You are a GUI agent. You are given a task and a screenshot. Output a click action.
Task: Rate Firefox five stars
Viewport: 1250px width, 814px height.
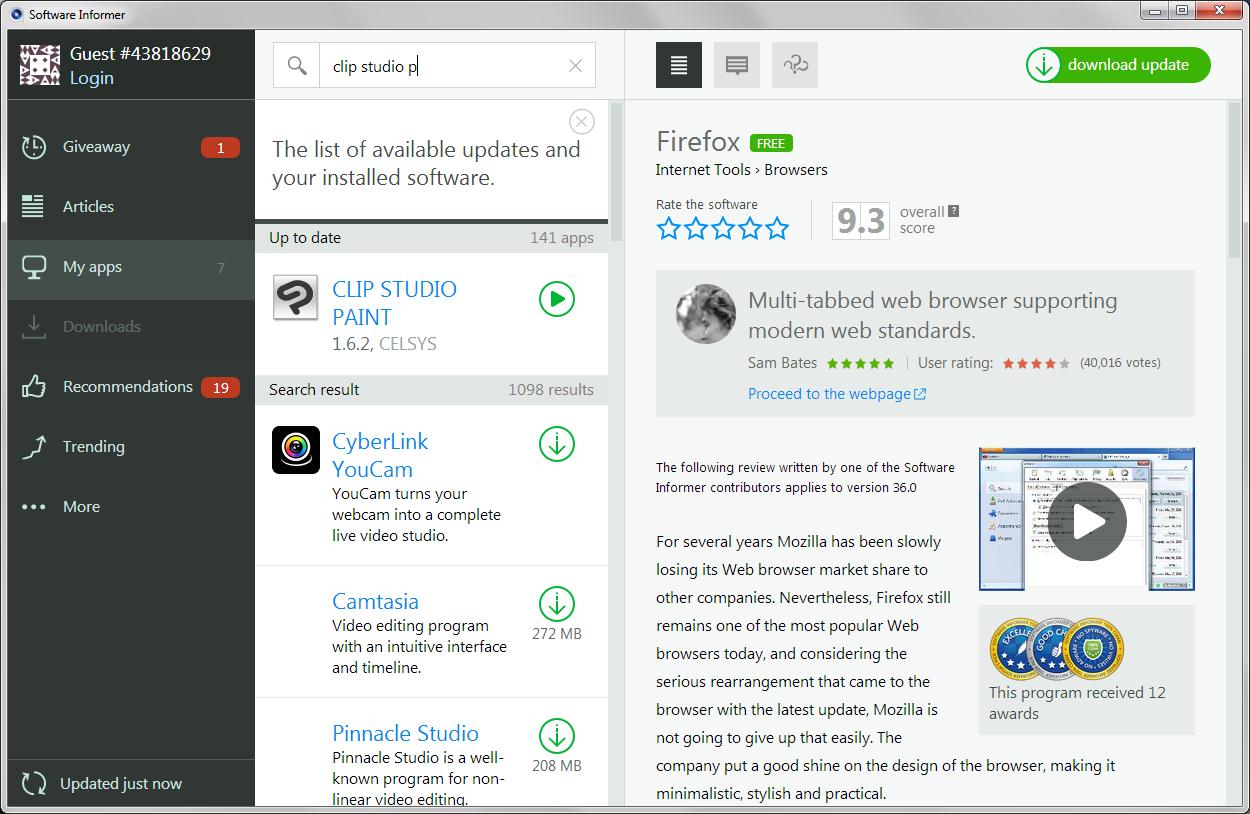pyautogui.click(x=777, y=229)
